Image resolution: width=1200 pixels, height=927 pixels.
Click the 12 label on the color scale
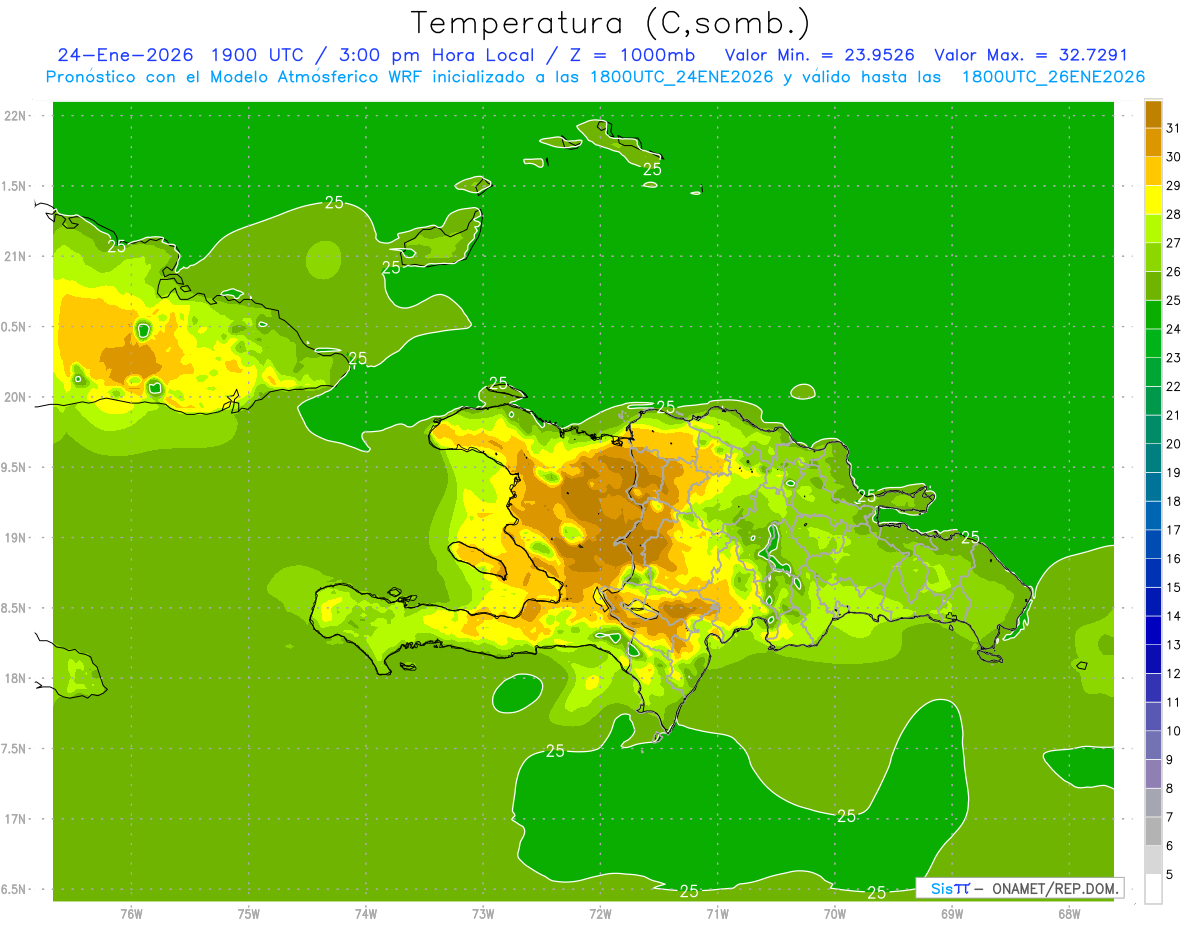[x=1173, y=674]
